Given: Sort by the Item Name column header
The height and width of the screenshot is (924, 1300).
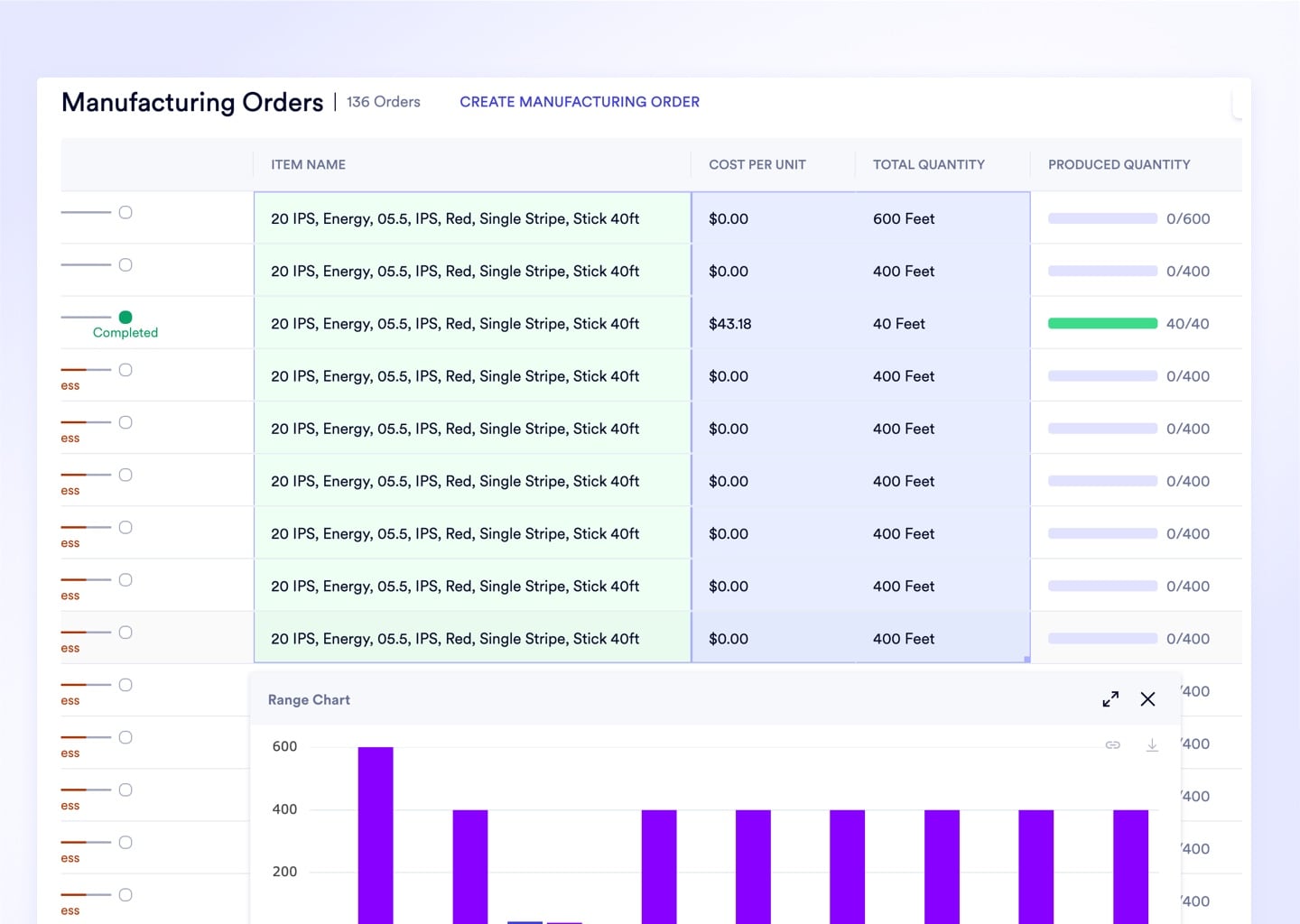Looking at the screenshot, I should point(308,164).
